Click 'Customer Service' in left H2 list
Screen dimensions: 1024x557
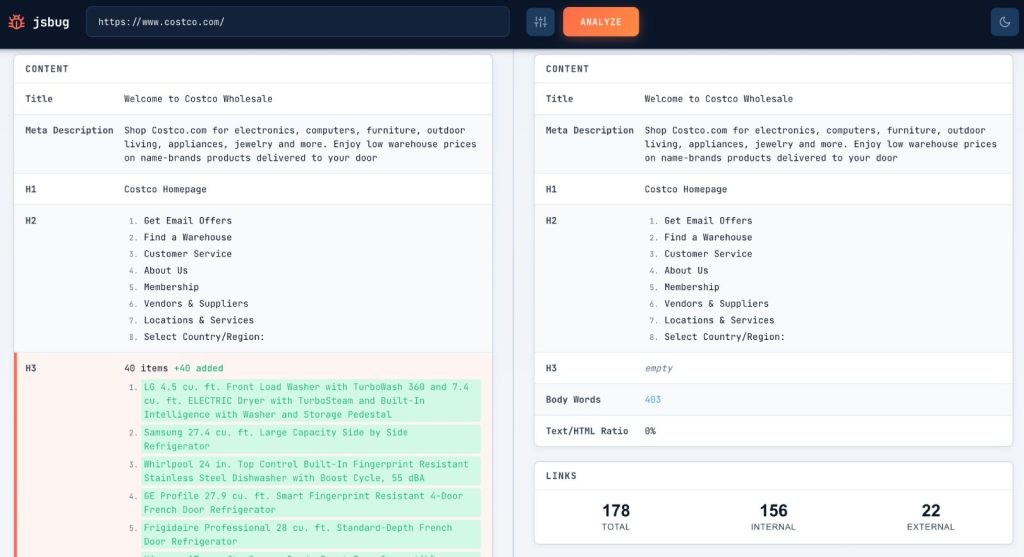187,253
